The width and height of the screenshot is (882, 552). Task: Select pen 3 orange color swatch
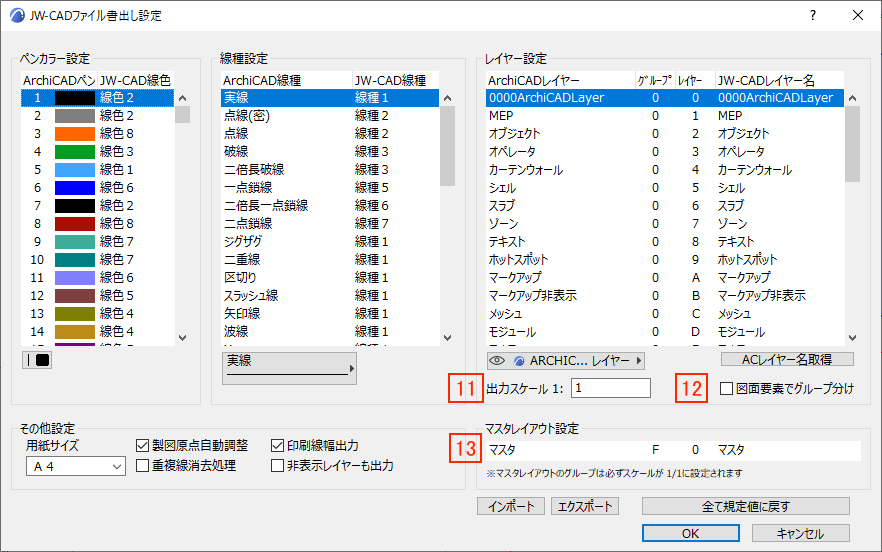[75, 134]
